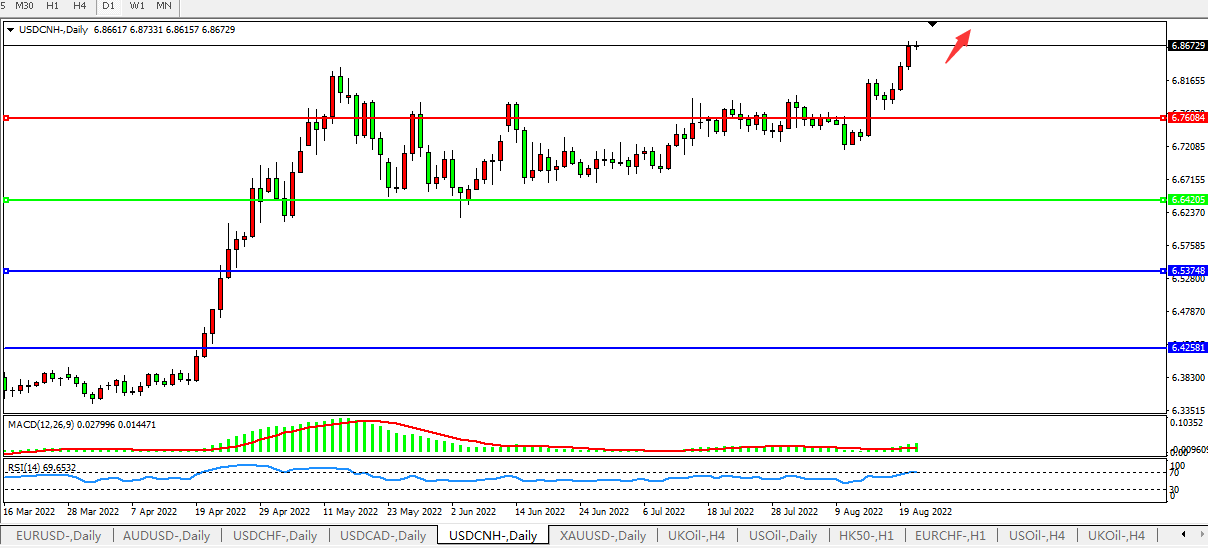Click the red upward arrow on chart

pos(957,46)
